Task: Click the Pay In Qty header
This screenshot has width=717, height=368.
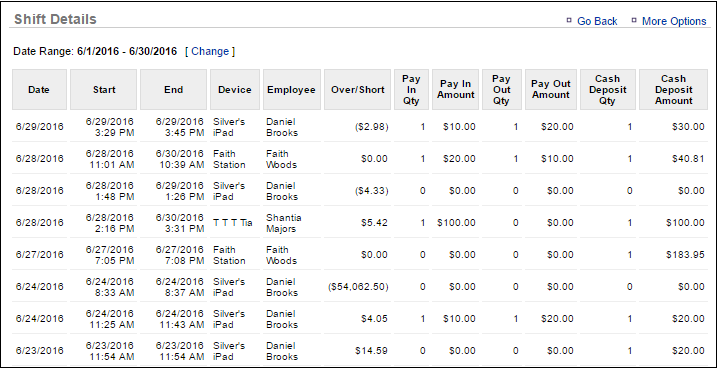Action: [412, 90]
